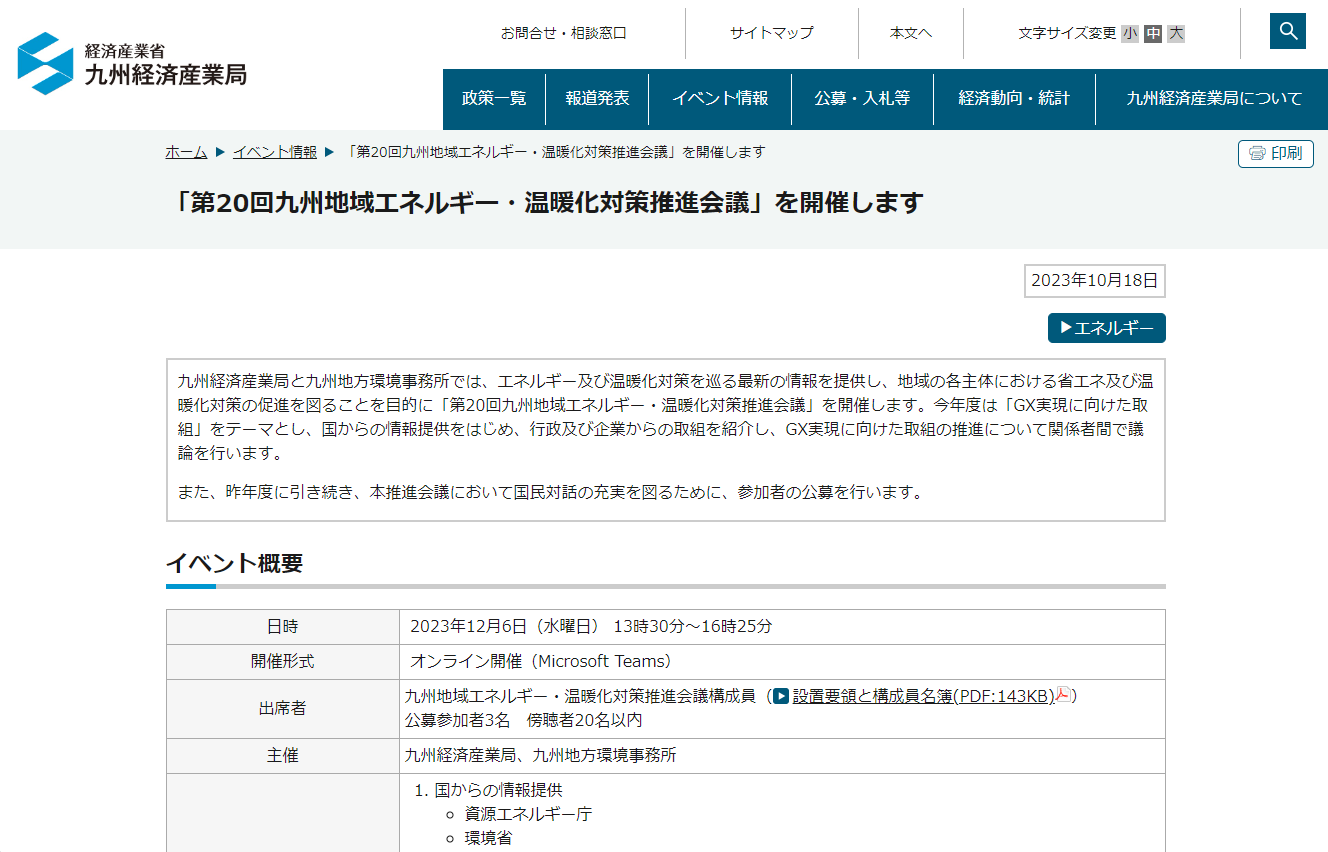This screenshot has width=1328, height=852.
Task: Click the Kyushu METI logo
Action: pos(132,64)
